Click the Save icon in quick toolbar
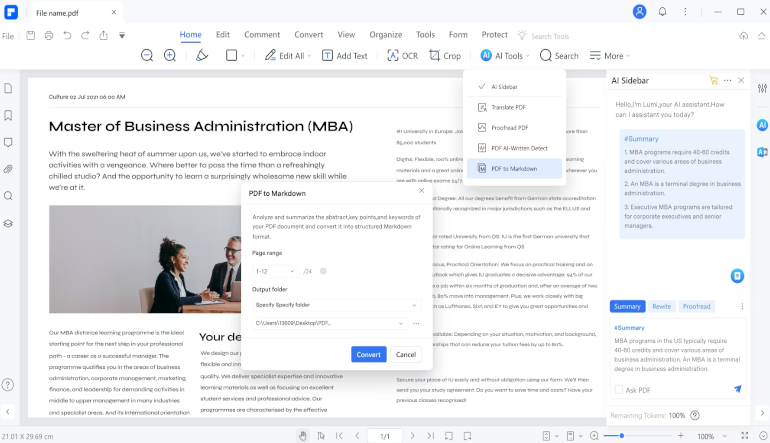770x443 pixels. tap(30, 35)
